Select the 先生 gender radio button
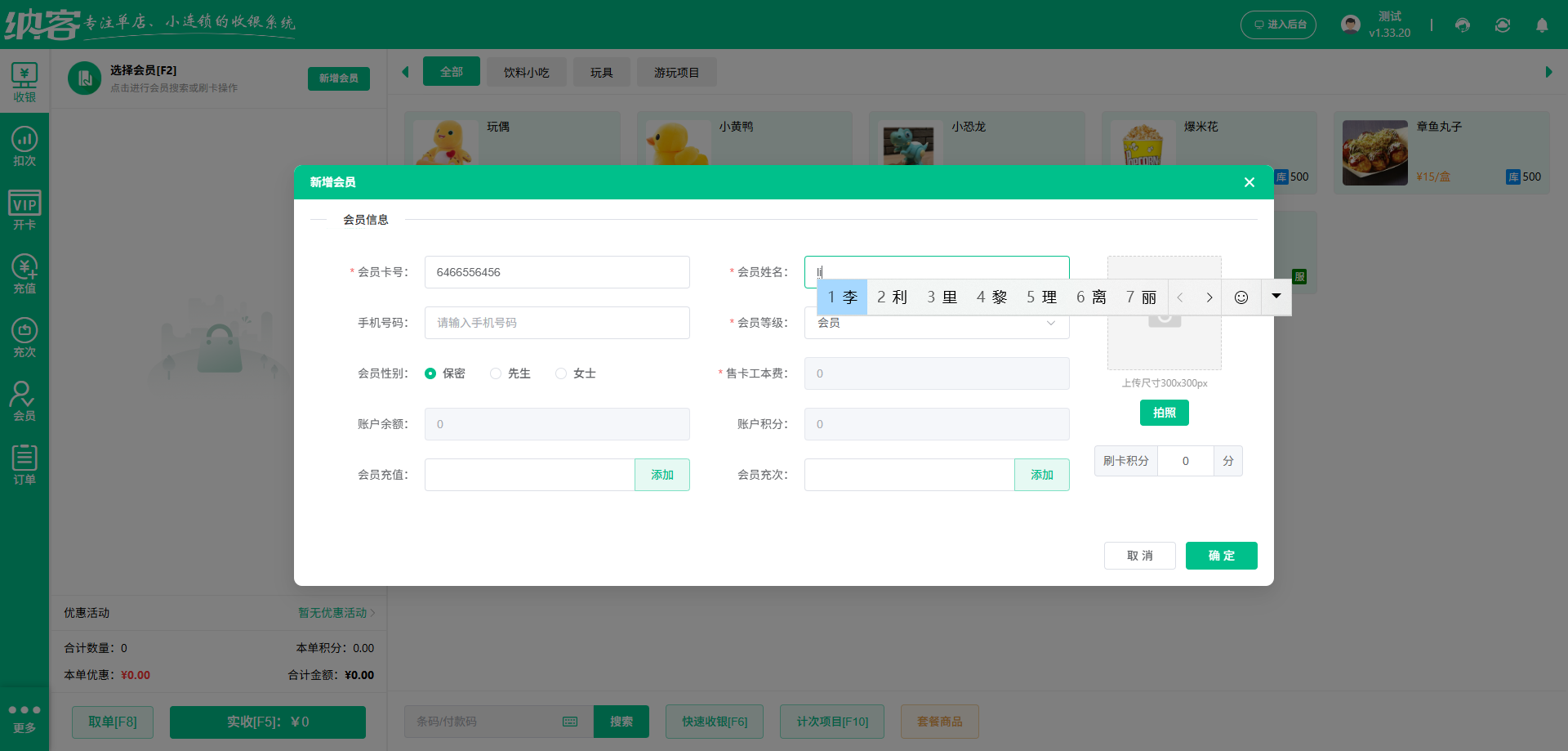This screenshot has height=751, width=1568. point(496,373)
